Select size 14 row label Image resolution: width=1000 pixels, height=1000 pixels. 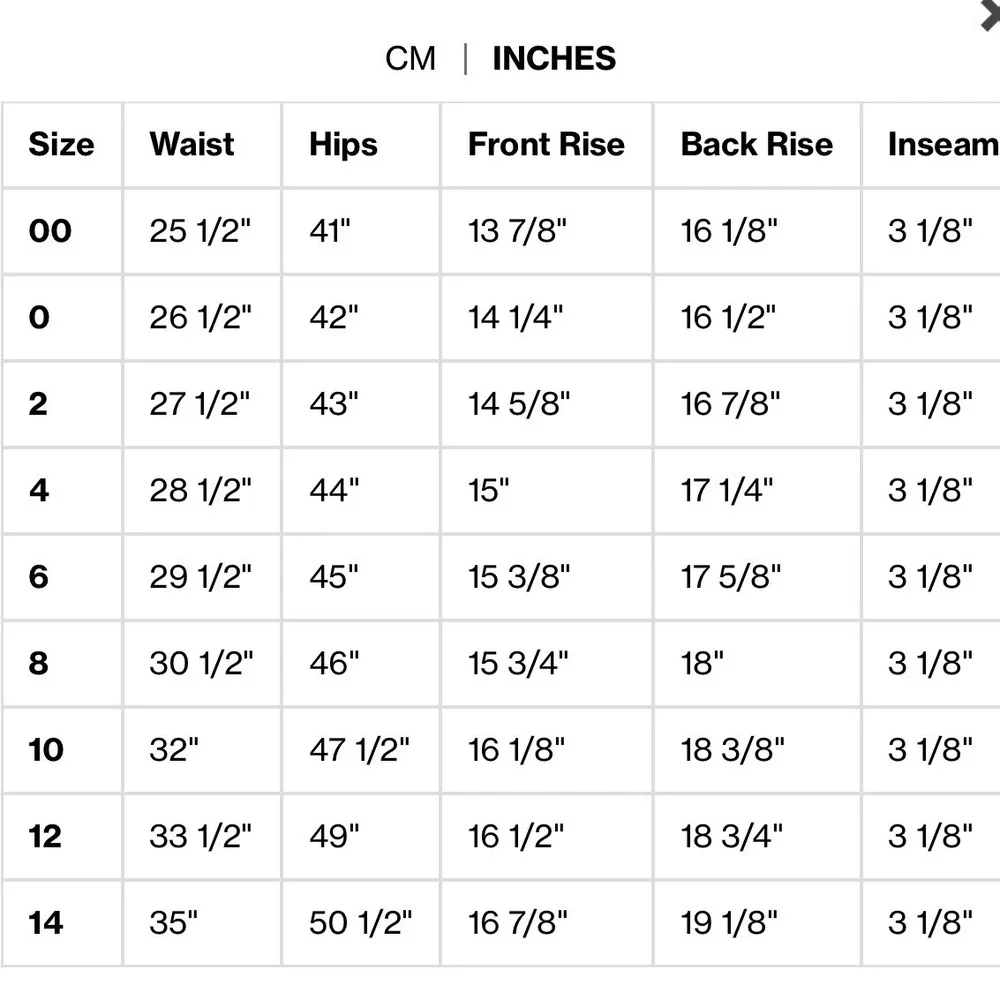[x=46, y=923]
